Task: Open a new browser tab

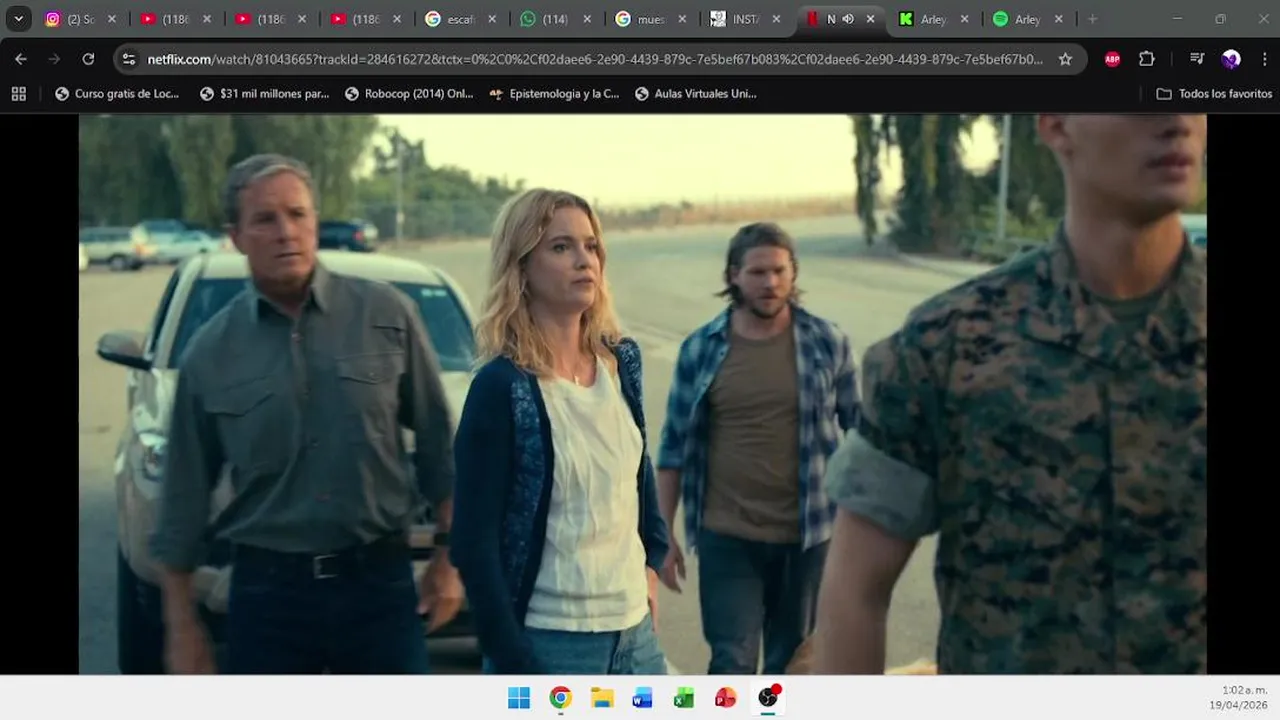Action: pyautogui.click(x=1092, y=19)
